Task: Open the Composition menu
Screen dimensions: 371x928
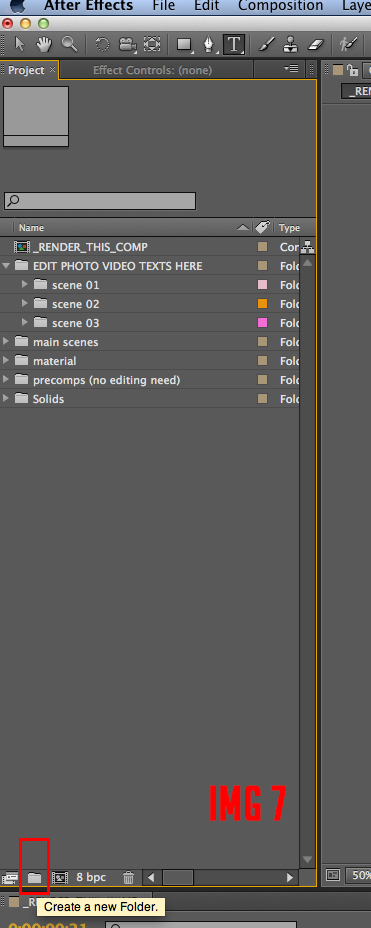Action: pyautogui.click(x=280, y=7)
